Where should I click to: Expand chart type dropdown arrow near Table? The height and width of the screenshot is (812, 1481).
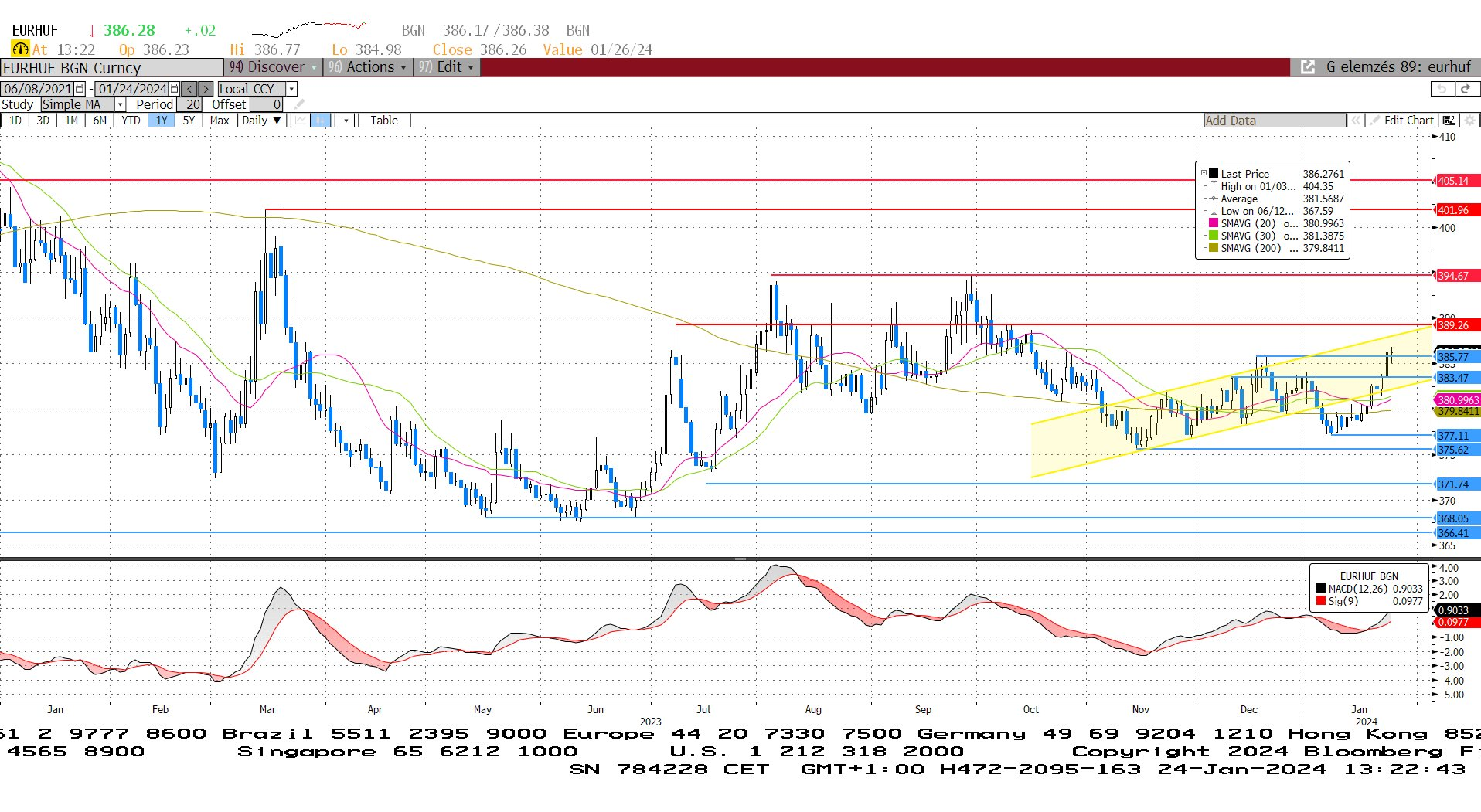click(346, 121)
